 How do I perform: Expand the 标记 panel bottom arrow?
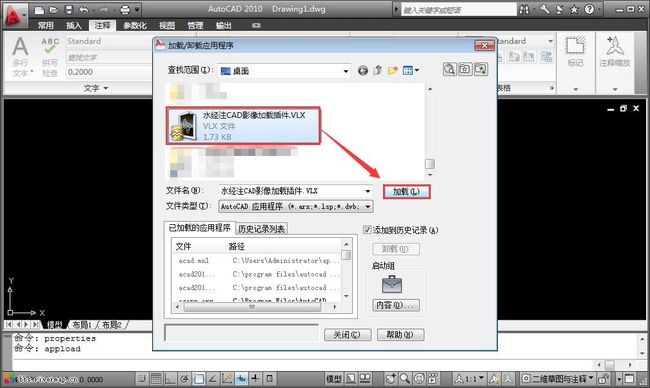click(575, 89)
